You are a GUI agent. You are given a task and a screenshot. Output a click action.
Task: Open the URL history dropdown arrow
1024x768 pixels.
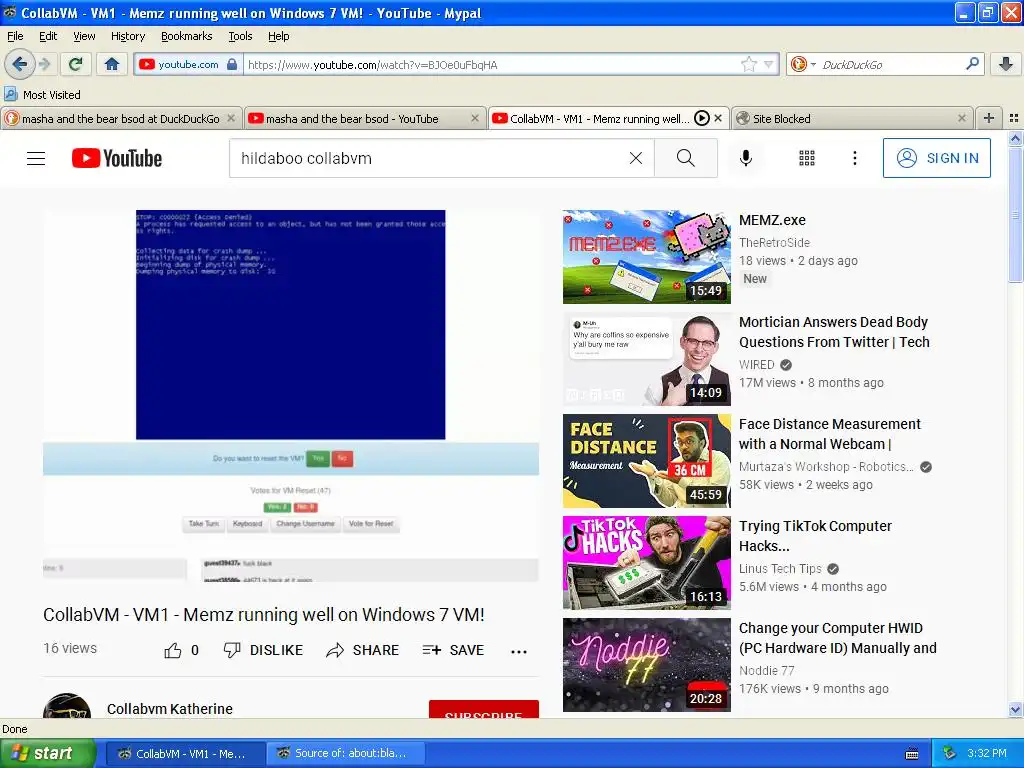tap(769, 64)
